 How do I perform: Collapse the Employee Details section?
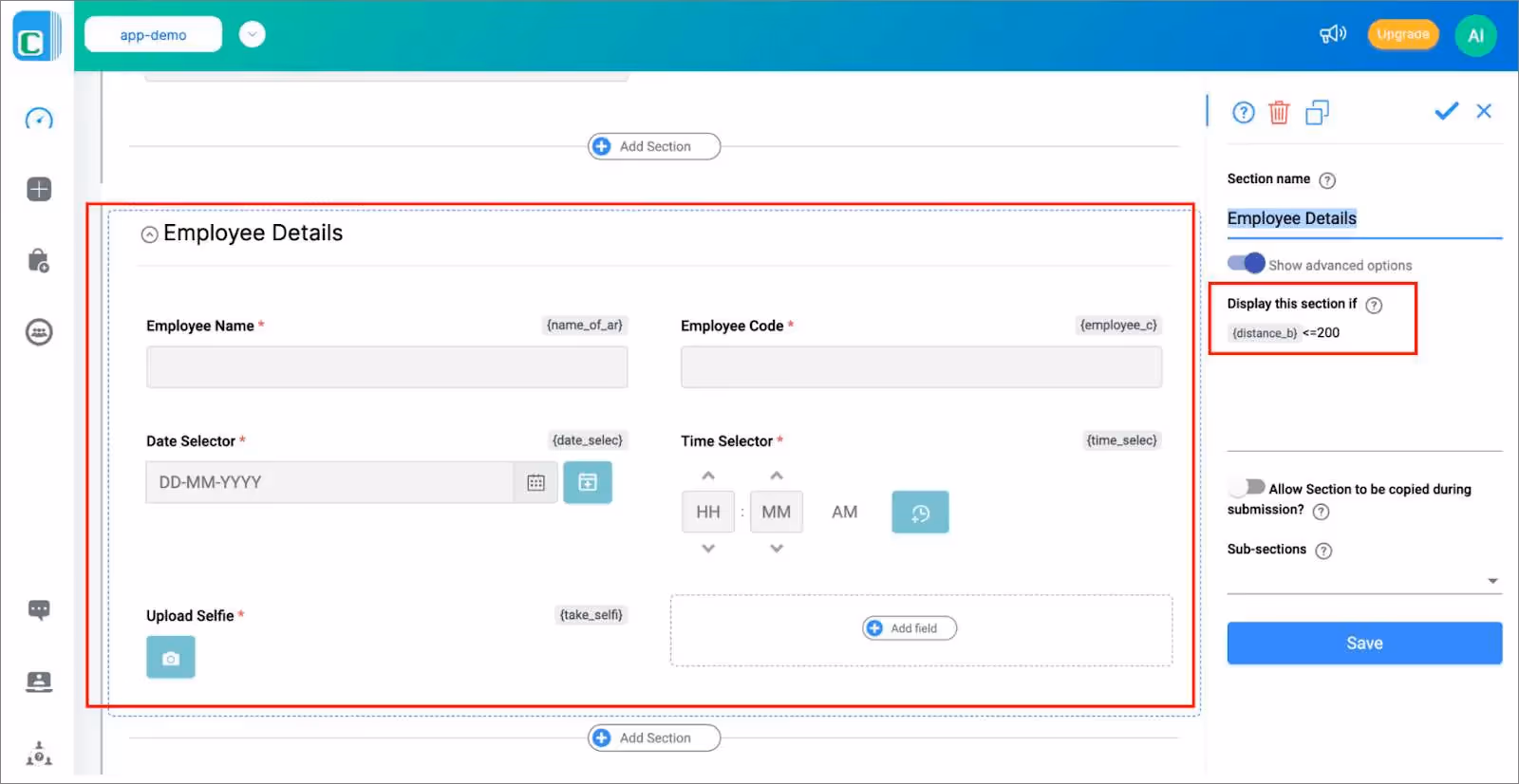point(149,234)
